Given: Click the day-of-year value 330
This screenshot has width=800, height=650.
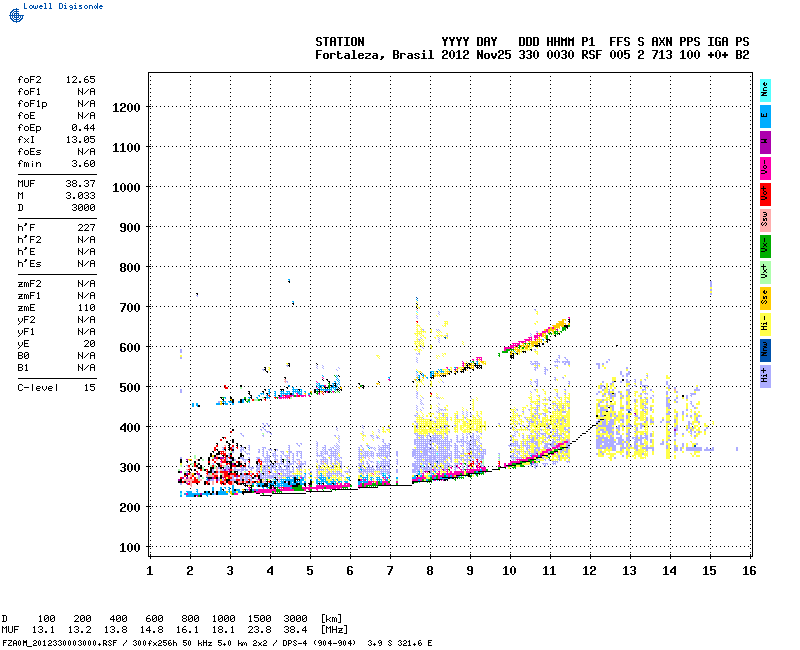Looking at the screenshot, I should pos(529,55).
